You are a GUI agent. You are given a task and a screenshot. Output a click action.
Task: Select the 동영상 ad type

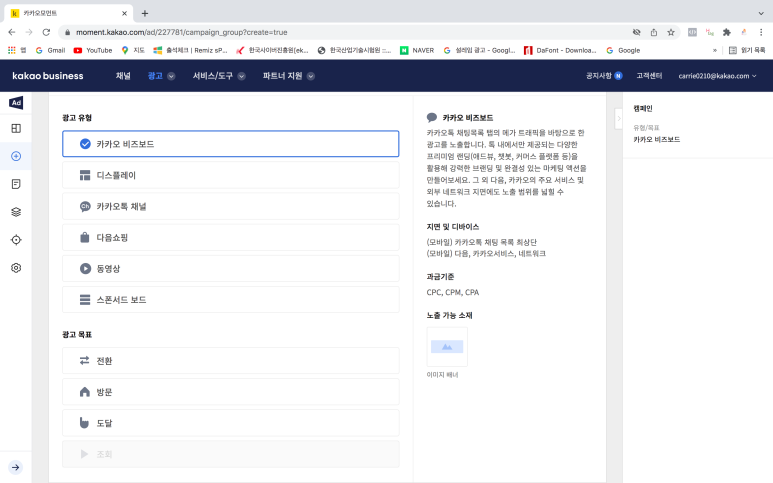231,268
